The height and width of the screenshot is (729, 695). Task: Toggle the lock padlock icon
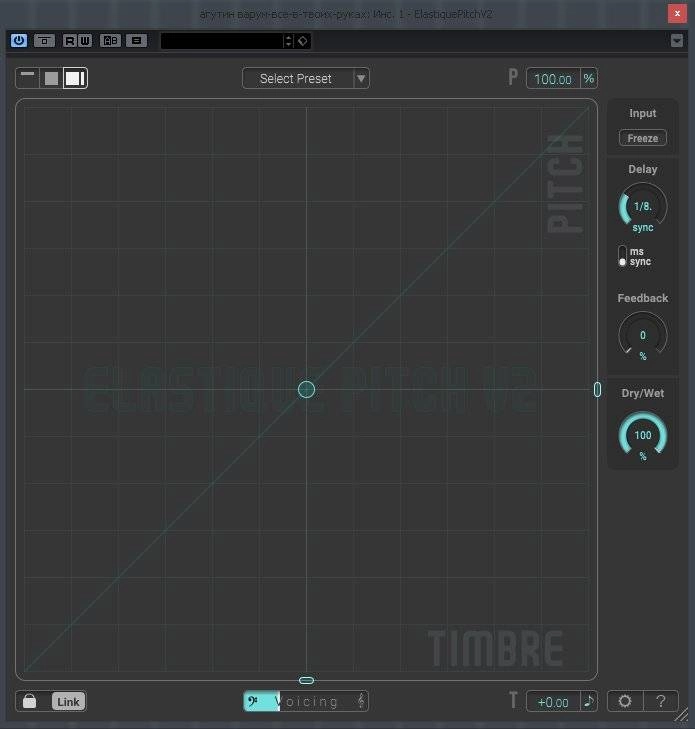pos(29,701)
